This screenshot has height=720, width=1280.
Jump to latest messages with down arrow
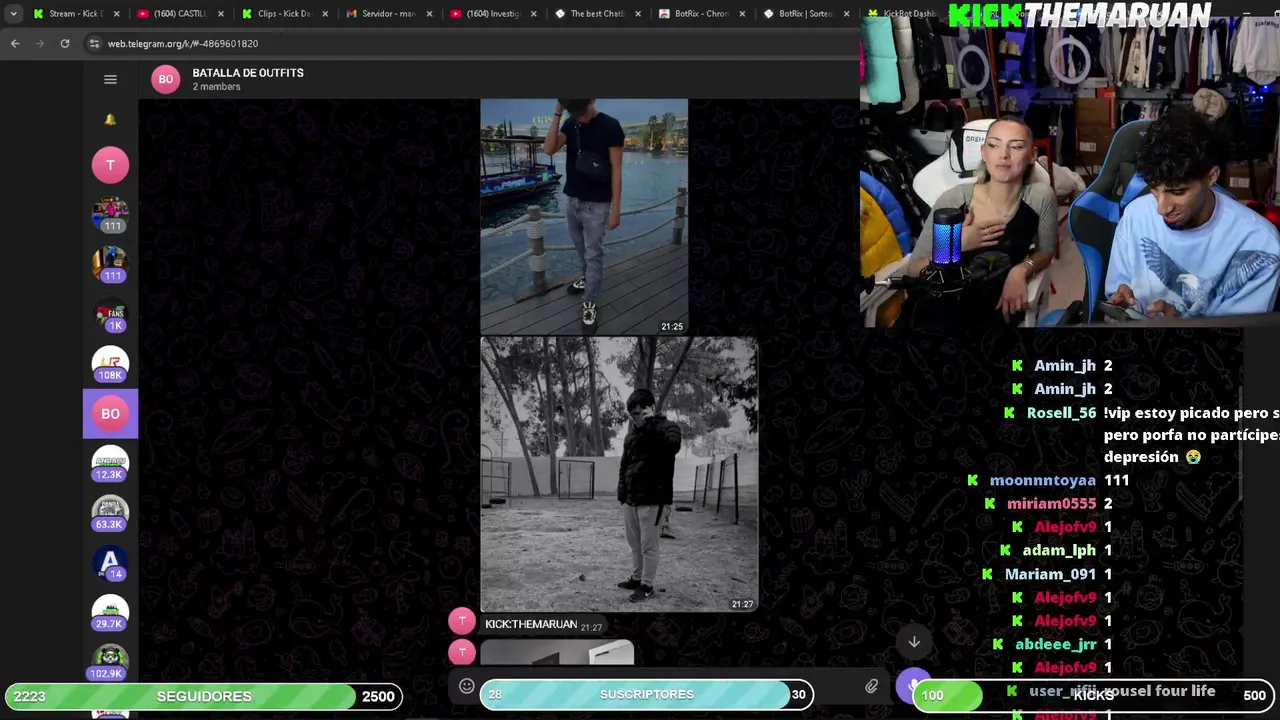point(914,642)
